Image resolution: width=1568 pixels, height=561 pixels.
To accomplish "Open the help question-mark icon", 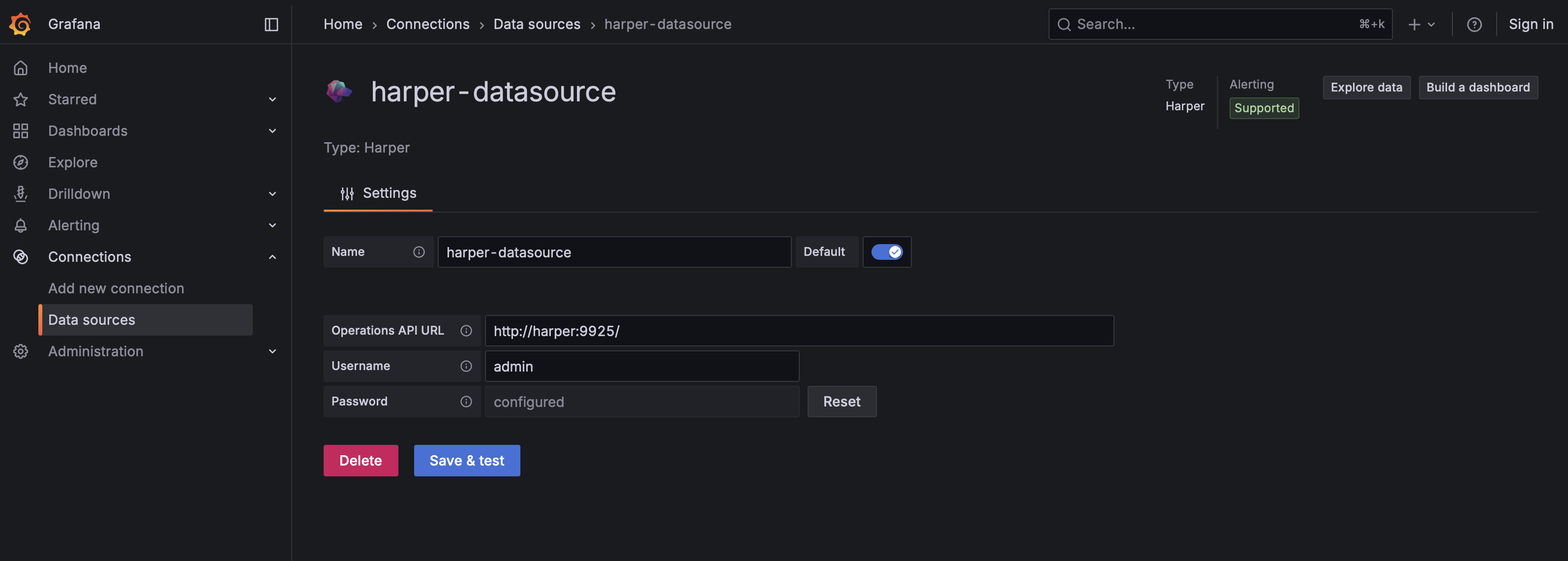I will pyautogui.click(x=1474, y=25).
